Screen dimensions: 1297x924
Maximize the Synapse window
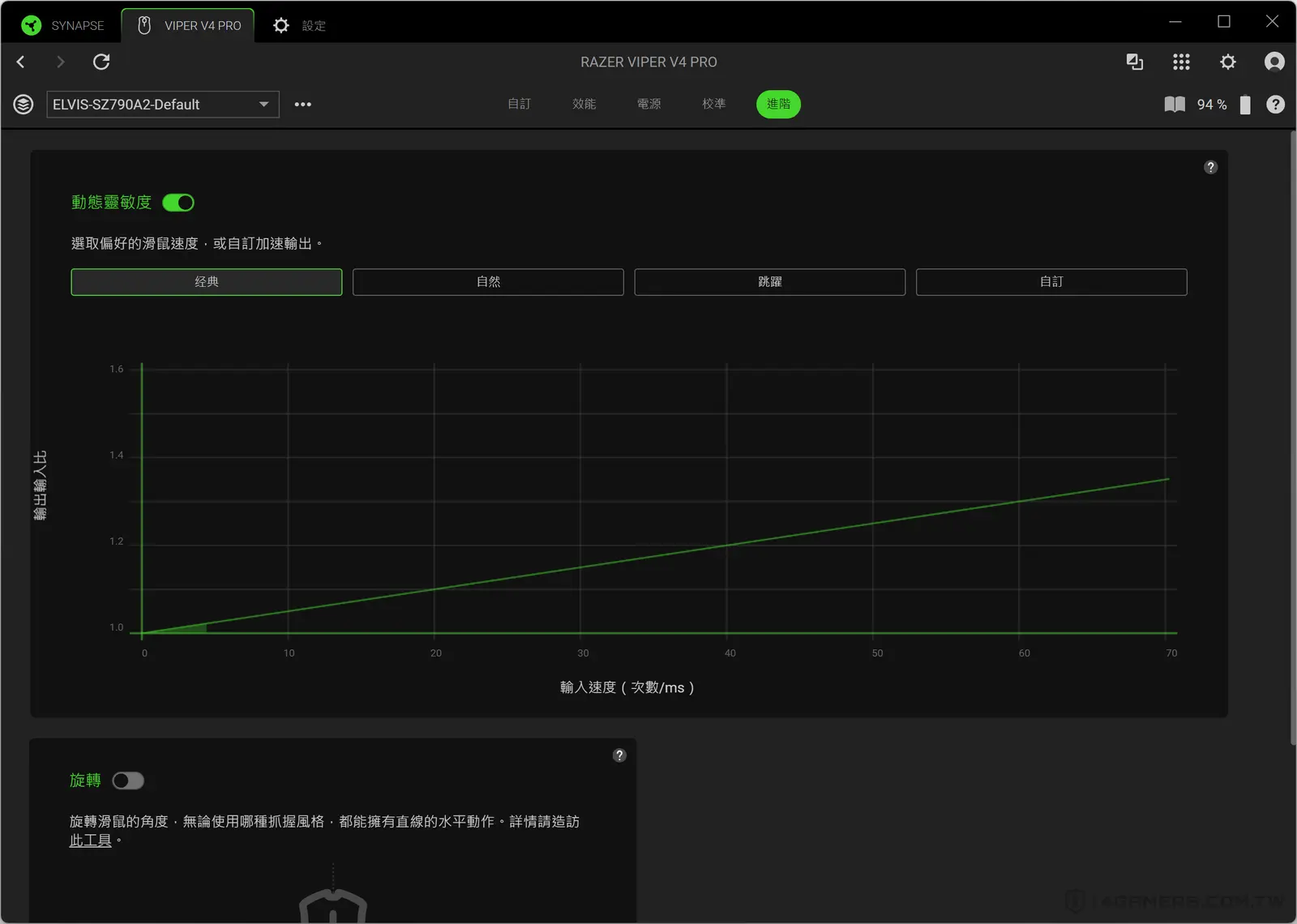[x=1224, y=22]
